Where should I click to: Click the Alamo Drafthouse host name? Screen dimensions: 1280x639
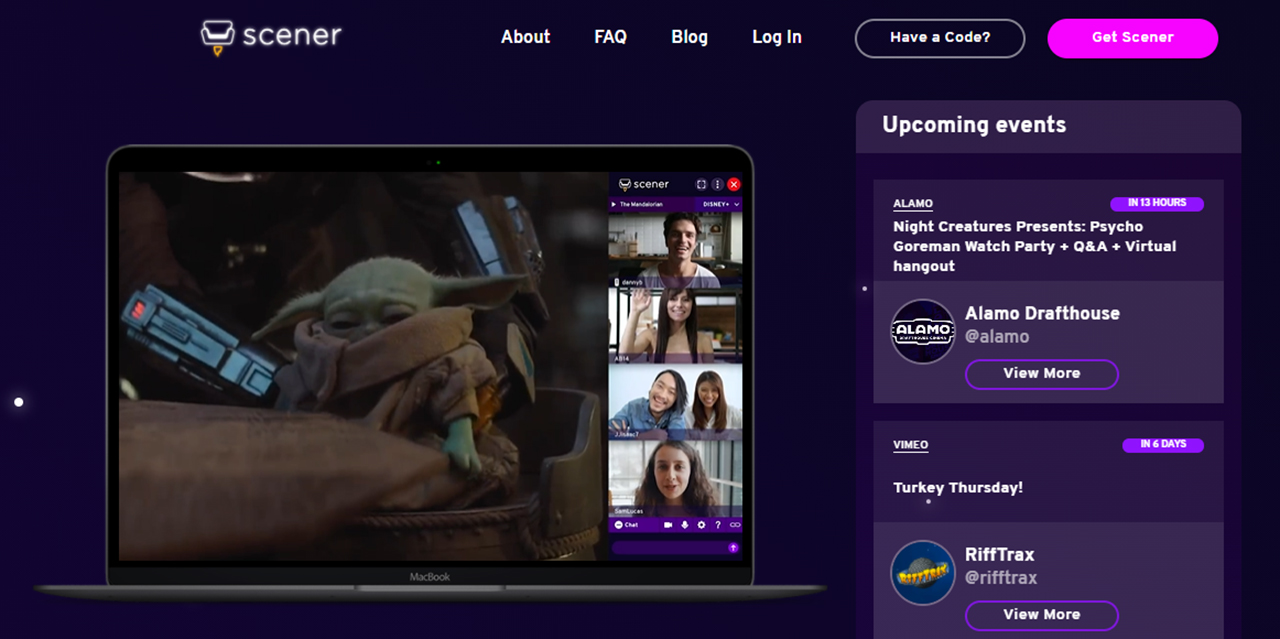(x=1042, y=313)
